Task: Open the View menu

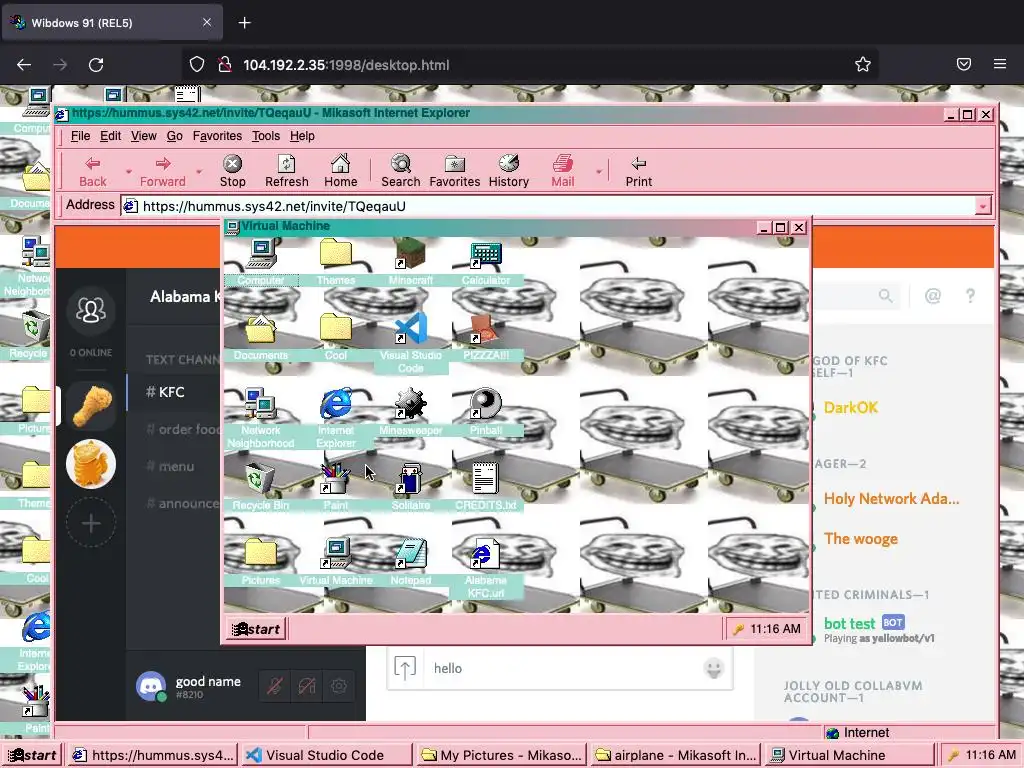Action: point(144,136)
